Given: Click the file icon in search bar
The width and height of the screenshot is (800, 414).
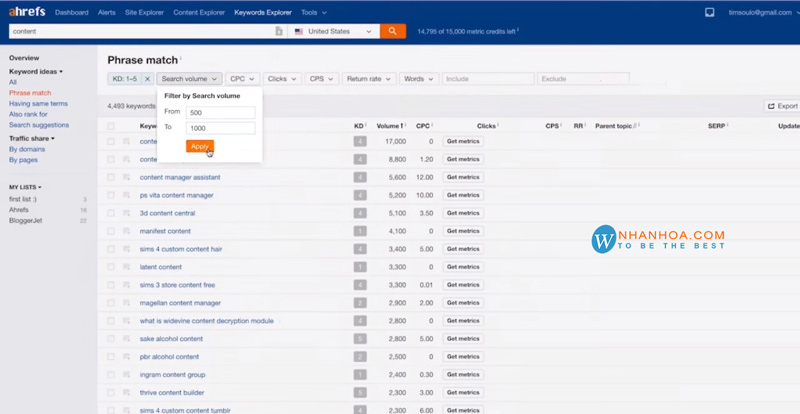Looking at the screenshot, I should tap(278, 32).
